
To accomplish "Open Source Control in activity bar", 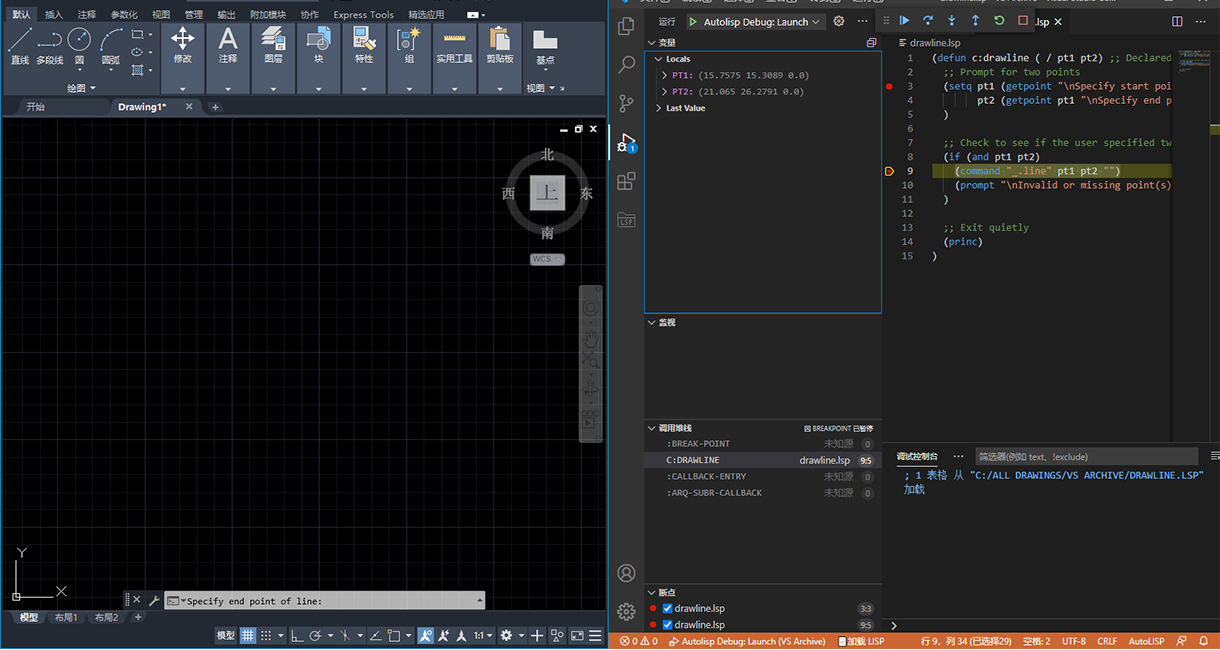I will pyautogui.click(x=626, y=103).
